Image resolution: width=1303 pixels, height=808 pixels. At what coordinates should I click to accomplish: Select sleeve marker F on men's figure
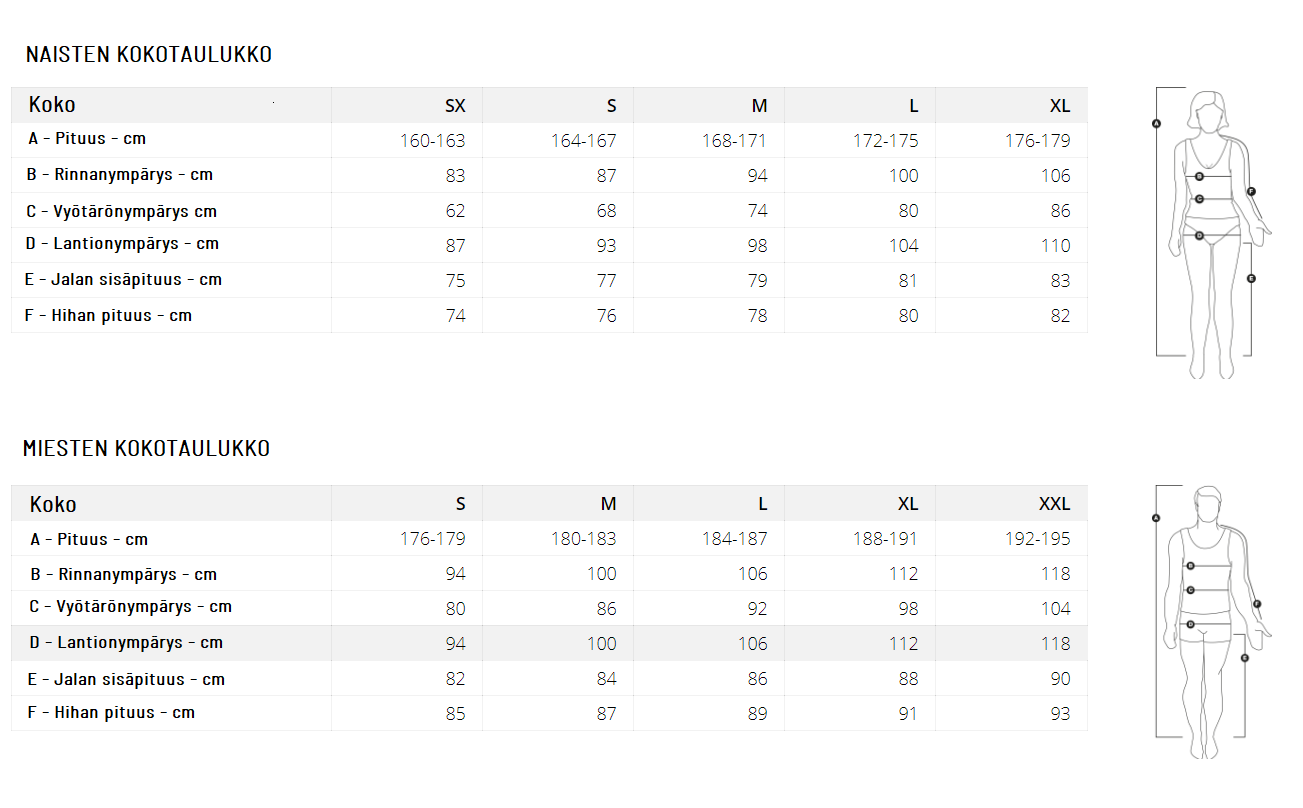click(1257, 604)
